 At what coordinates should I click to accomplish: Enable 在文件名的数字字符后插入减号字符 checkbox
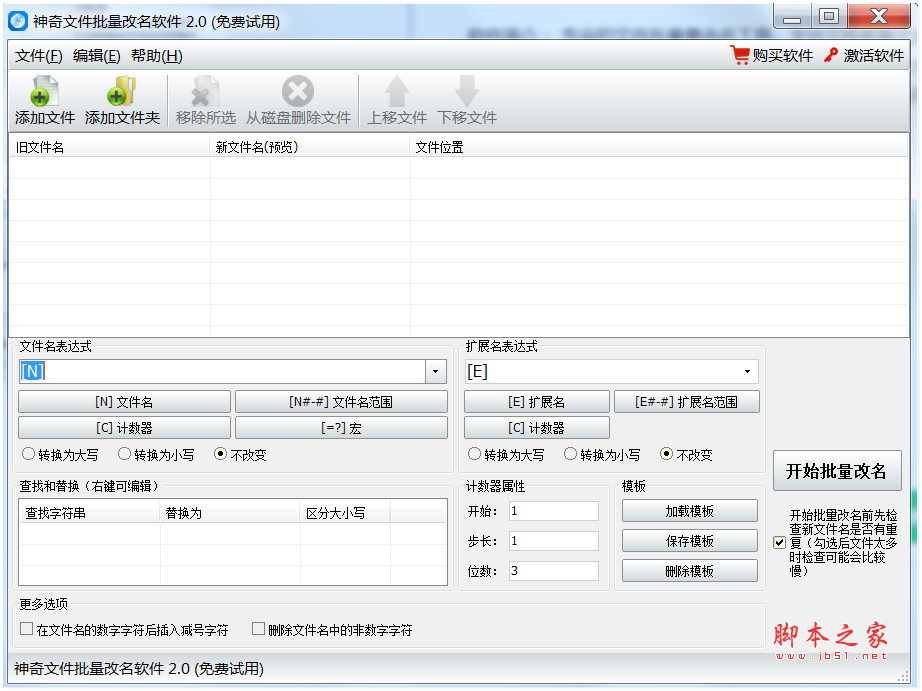[24, 627]
